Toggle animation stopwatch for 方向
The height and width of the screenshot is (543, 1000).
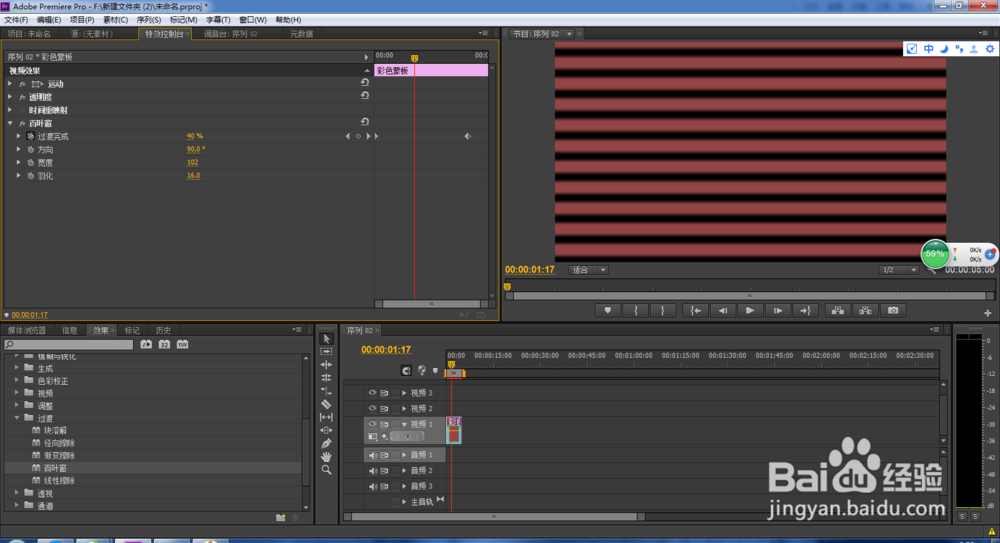[31, 149]
